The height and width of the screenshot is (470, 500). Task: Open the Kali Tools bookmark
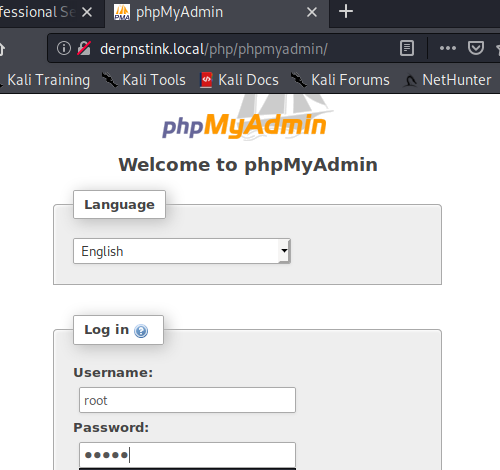[x=143, y=80]
